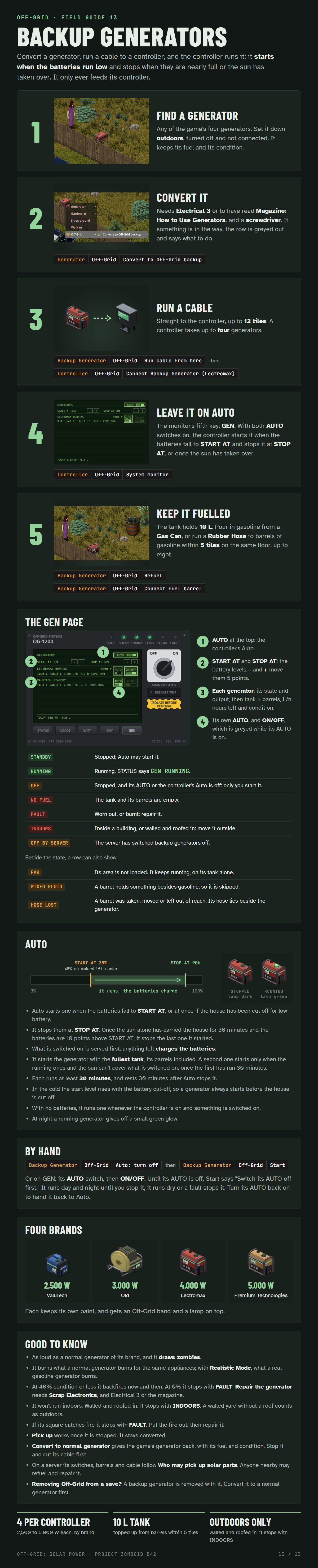Click the BOOT LED on the OG-1200 panel
Image resolution: width=318 pixels, height=1568 pixels.
click(x=111, y=637)
